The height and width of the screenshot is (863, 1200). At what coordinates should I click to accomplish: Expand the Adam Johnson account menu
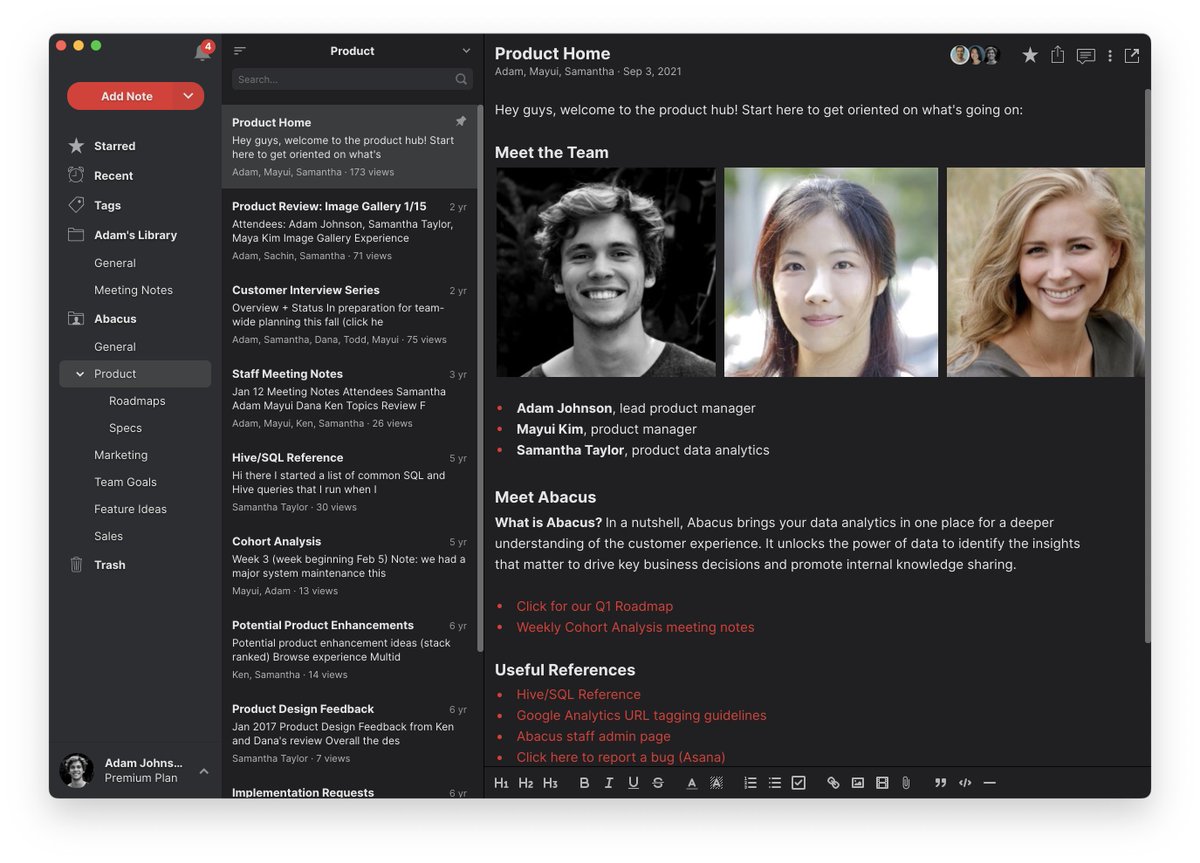204,771
